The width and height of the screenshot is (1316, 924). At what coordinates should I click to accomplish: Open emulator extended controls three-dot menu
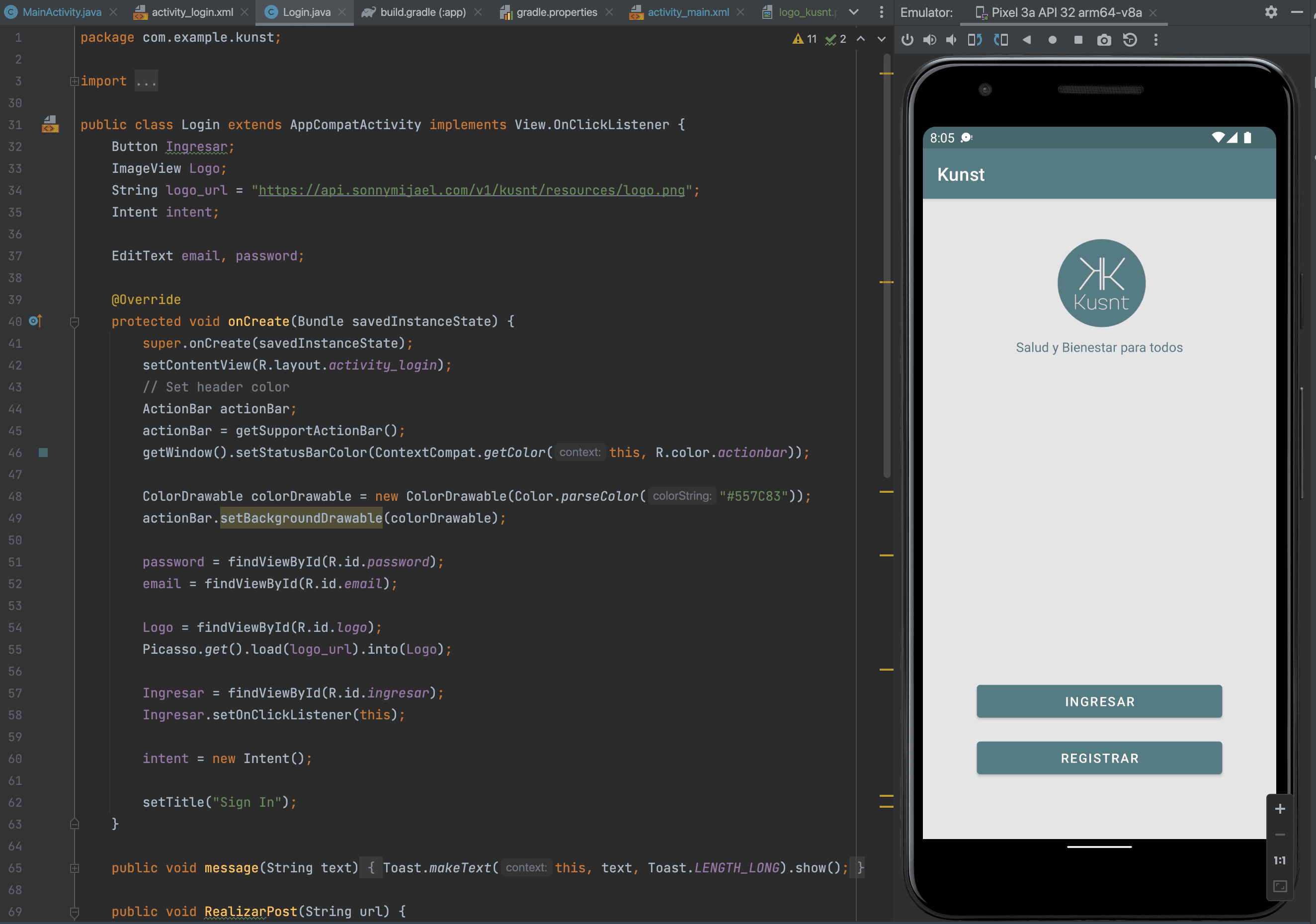point(1155,40)
